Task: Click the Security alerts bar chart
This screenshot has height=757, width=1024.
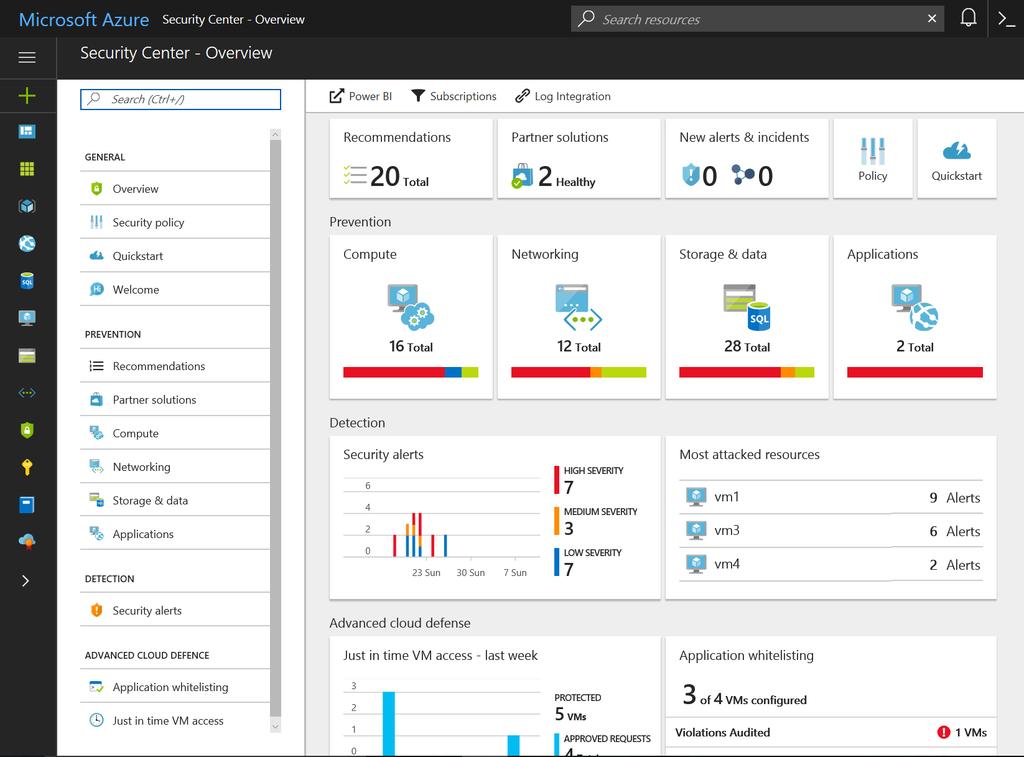Action: pyautogui.click(x=441, y=526)
